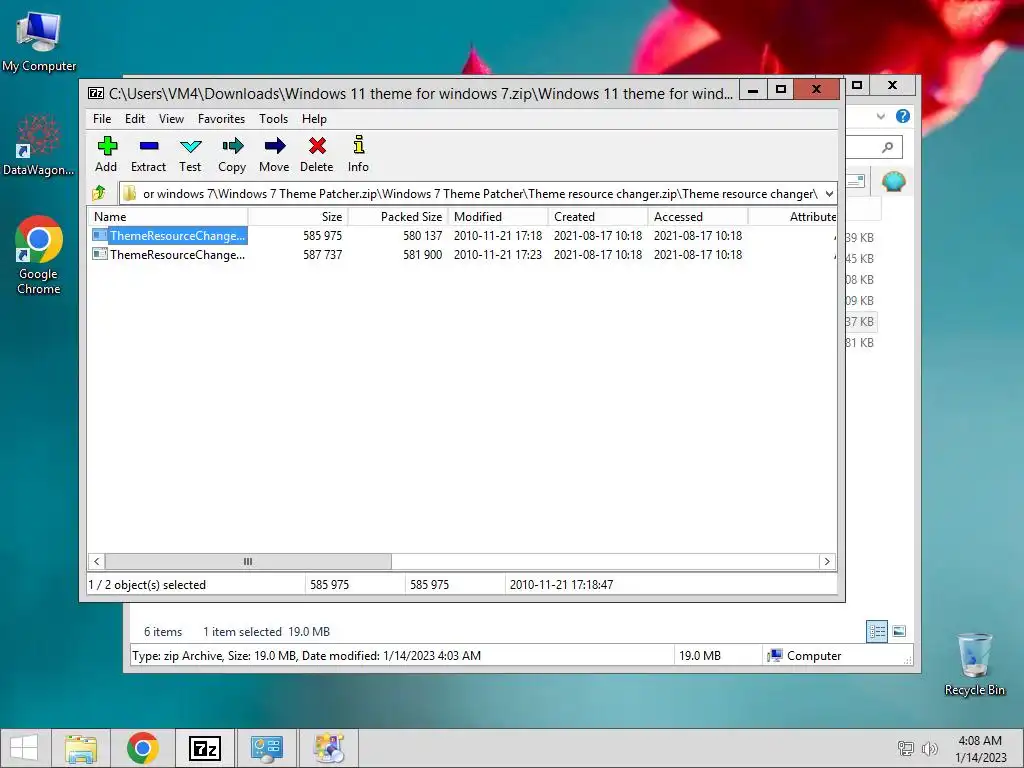
Task: Open the Tools menu
Action: click(x=273, y=119)
